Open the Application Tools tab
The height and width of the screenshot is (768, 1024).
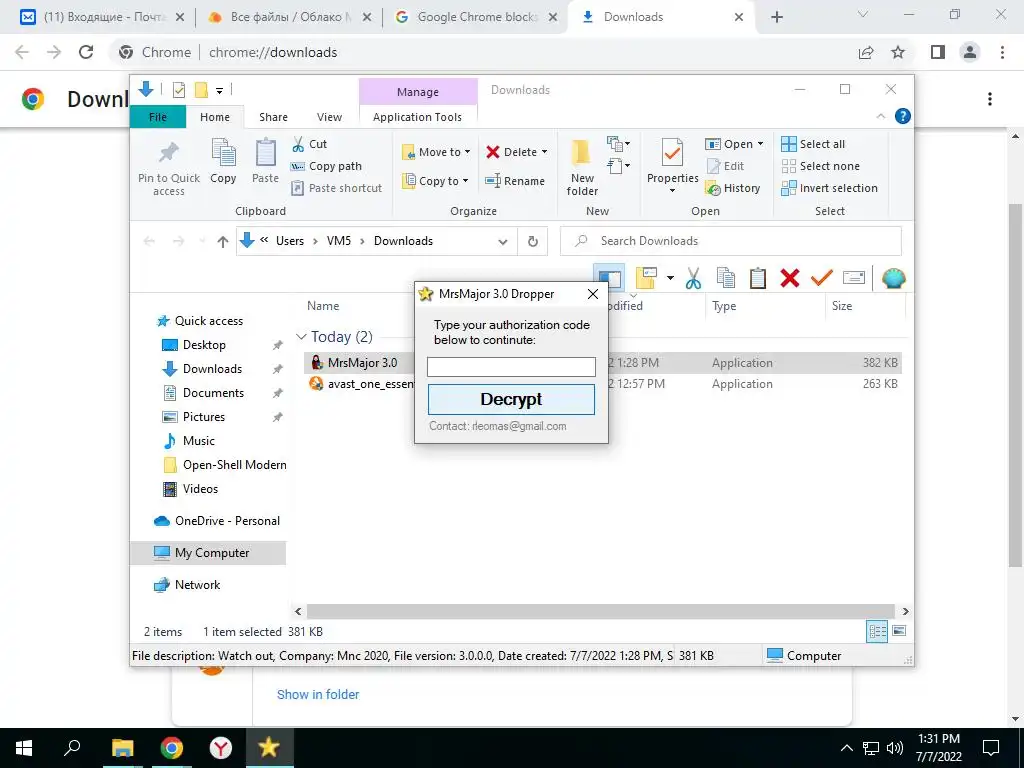pyautogui.click(x=417, y=117)
